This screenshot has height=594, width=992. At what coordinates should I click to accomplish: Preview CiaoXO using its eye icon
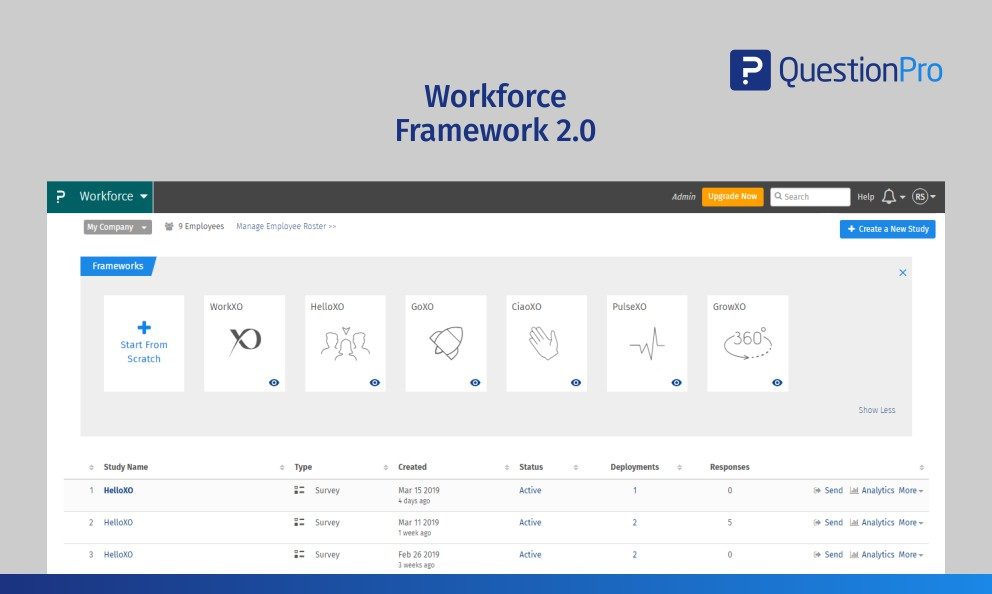[x=576, y=383]
